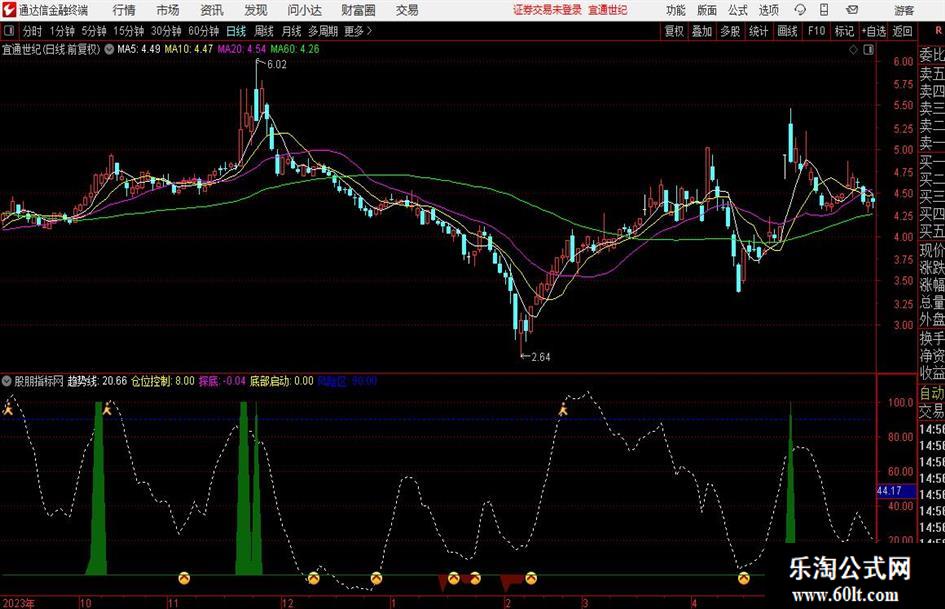
Task: Open the 交易 menu
Action: point(407,10)
